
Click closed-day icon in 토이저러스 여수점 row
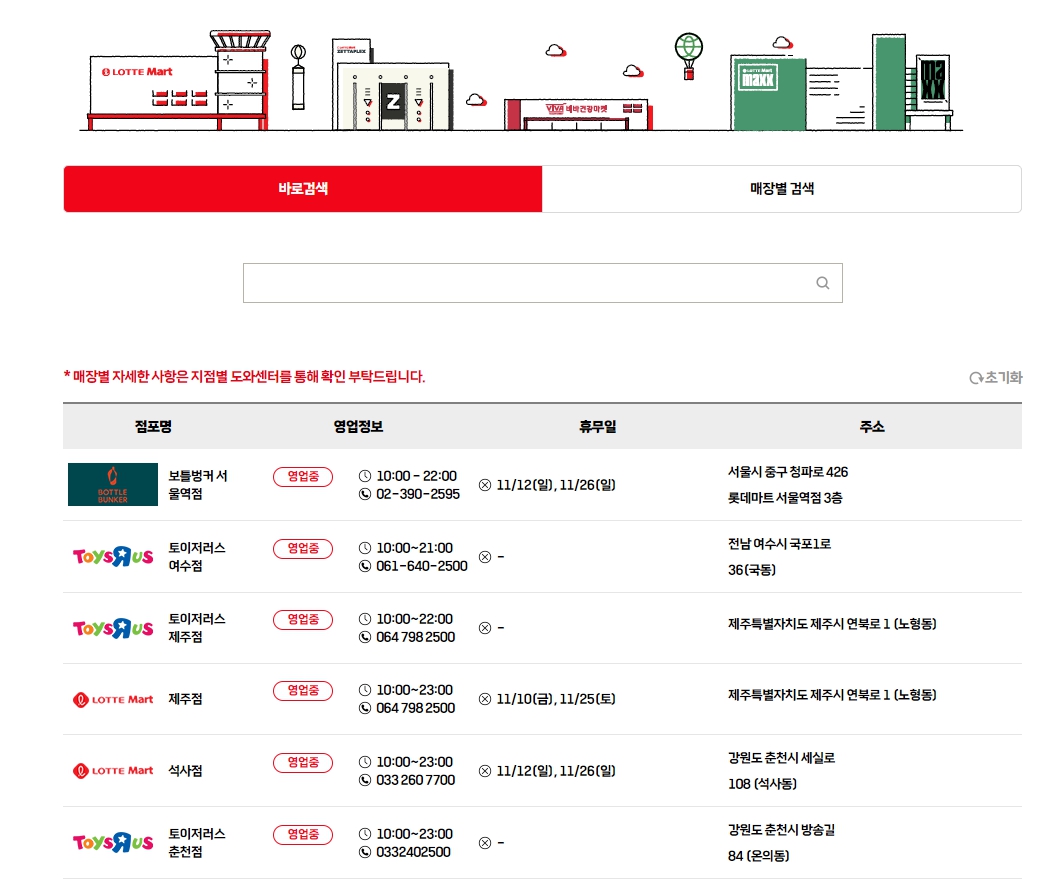click(x=485, y=557)
